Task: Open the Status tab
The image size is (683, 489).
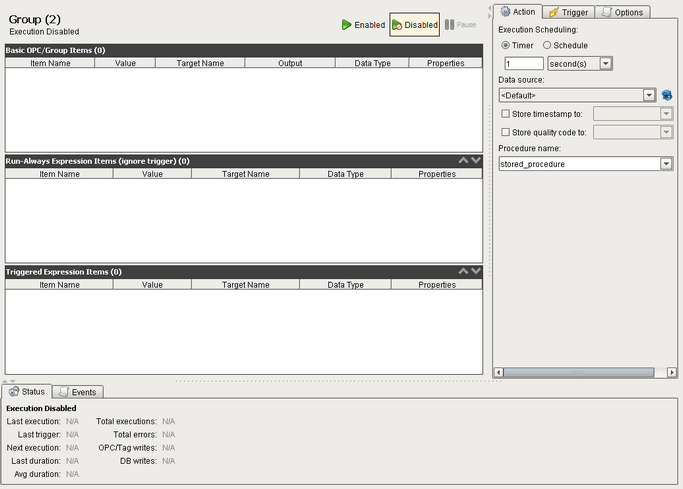Action: (27, 391)
